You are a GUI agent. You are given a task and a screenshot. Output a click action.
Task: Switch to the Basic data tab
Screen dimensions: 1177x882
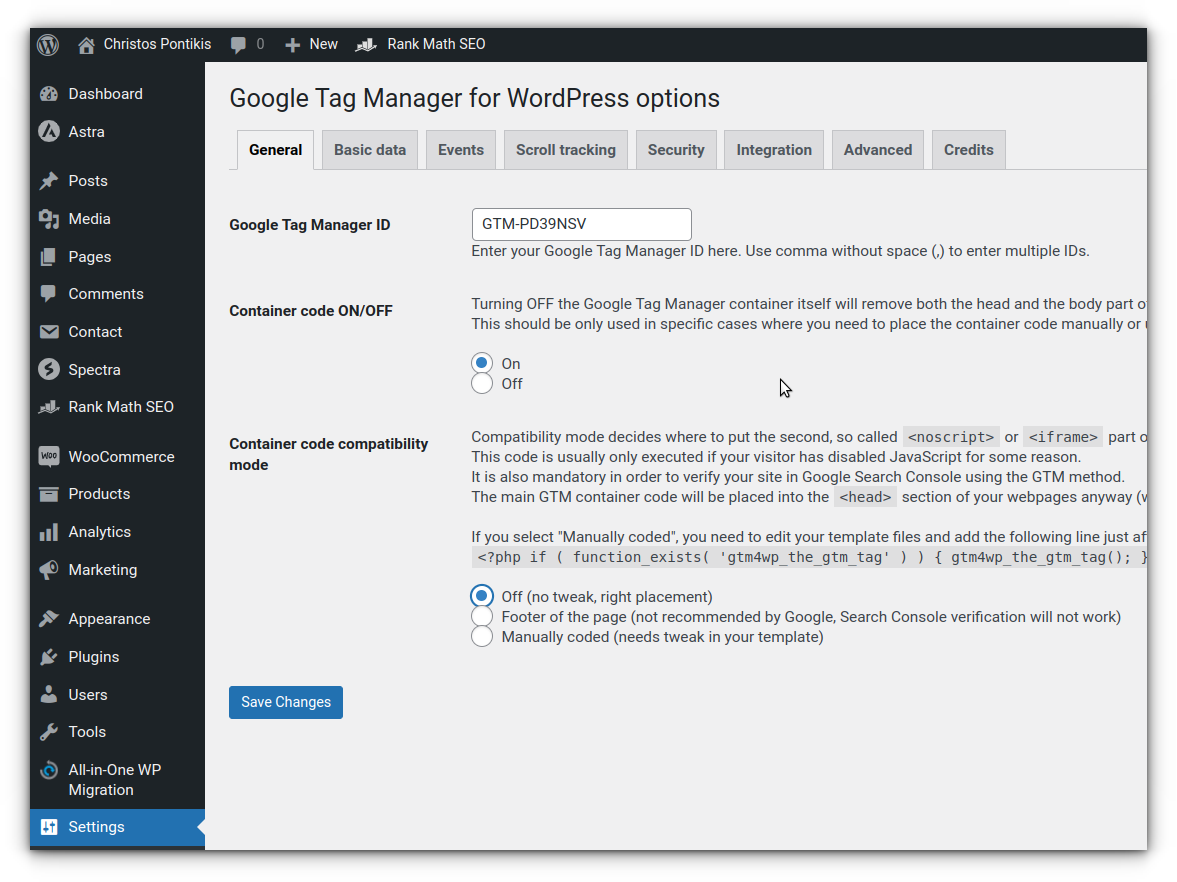pyautogui.click(x=370, y=150)
